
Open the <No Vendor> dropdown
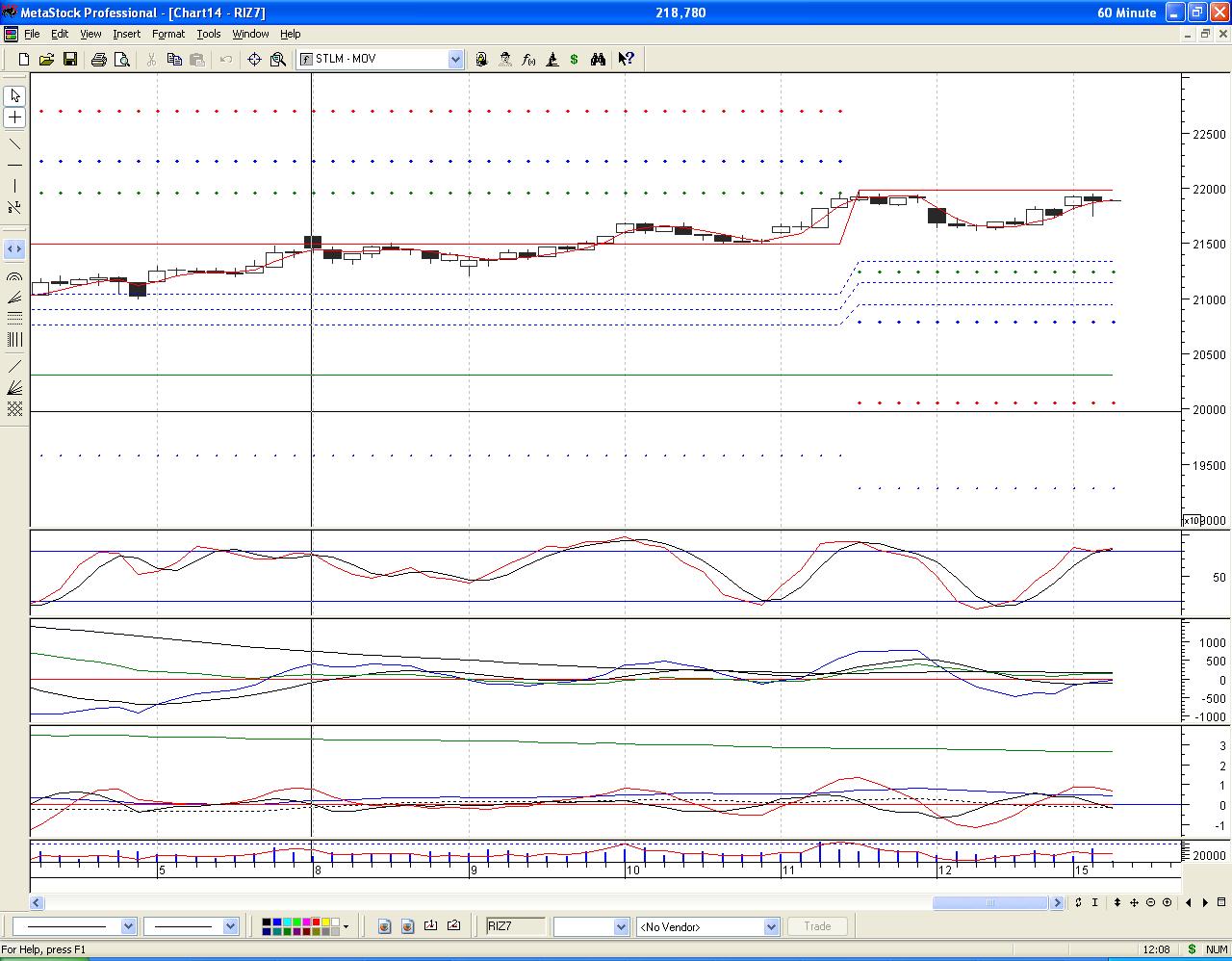[771, 926]
